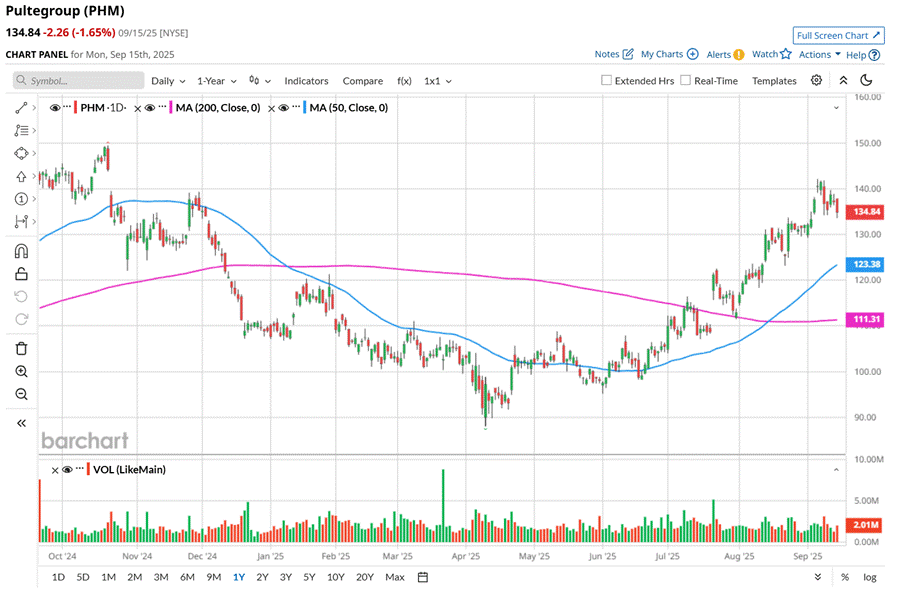Image resolution: width=902 pixels, height=594 pixels.
Task: Open the 1x1 grid layout dropdown
Action: coord(438,81)
